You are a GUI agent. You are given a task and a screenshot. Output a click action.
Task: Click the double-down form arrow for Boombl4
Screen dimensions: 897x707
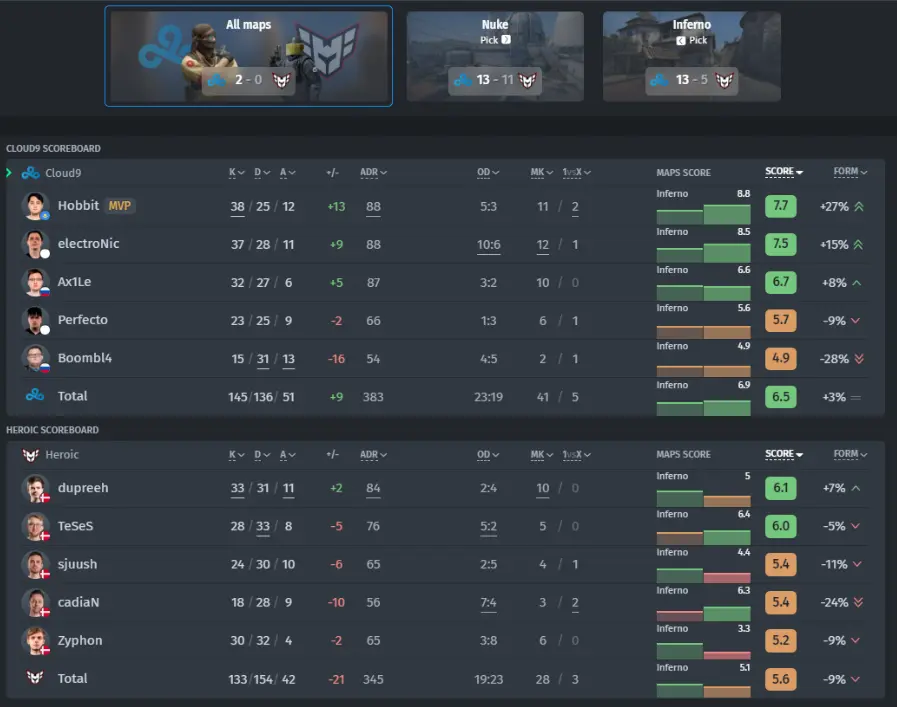tap(859, 359)
